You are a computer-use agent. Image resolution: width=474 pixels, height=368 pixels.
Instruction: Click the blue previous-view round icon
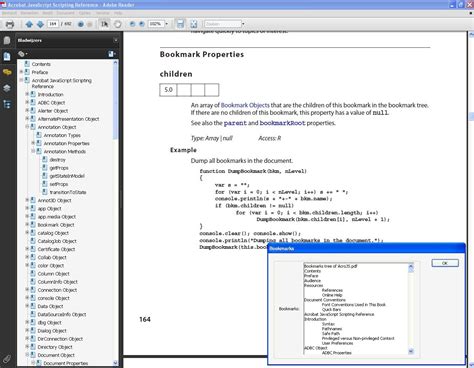[81, 24]
